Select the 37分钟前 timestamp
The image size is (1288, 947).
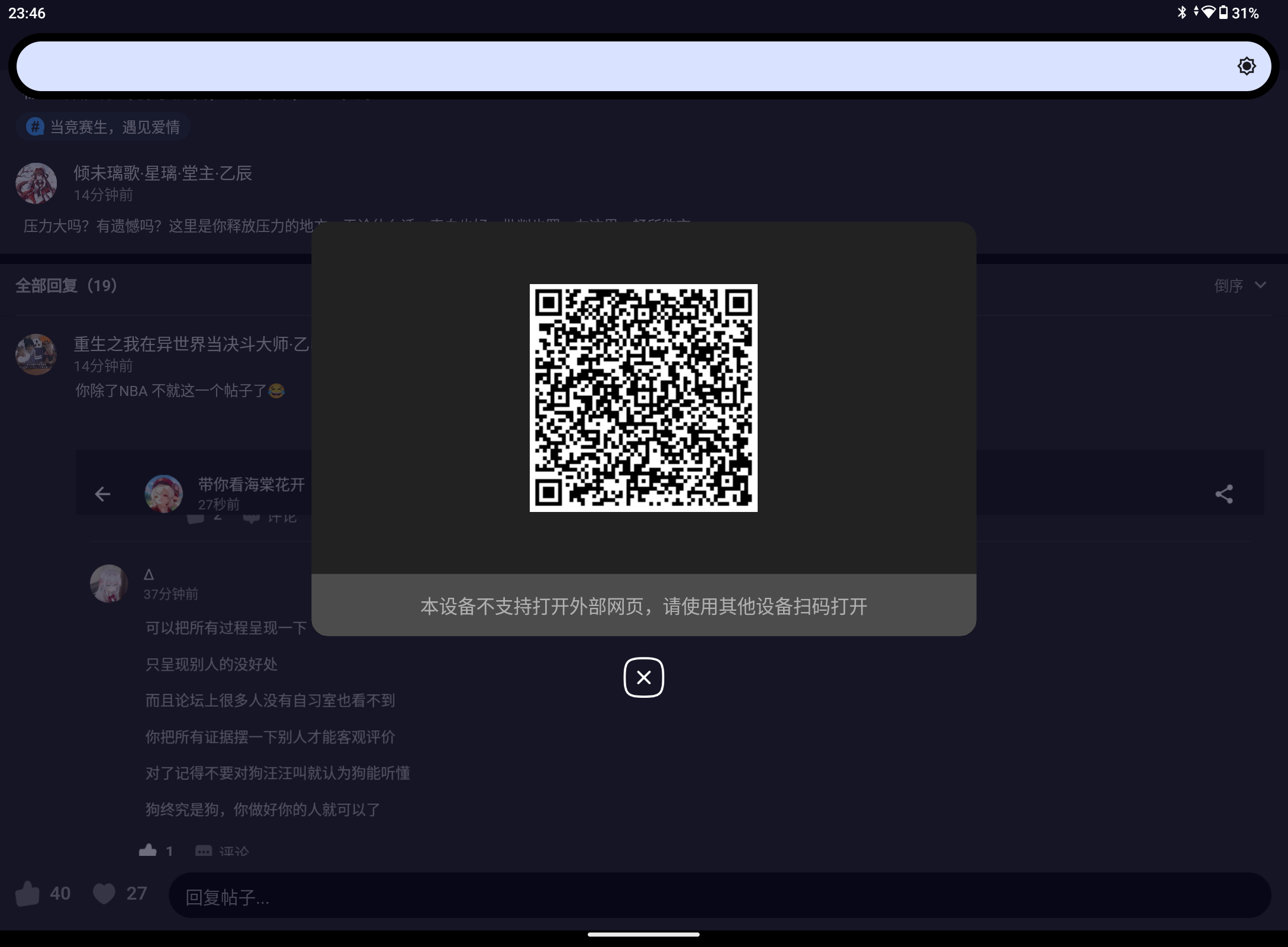(170, 594)
